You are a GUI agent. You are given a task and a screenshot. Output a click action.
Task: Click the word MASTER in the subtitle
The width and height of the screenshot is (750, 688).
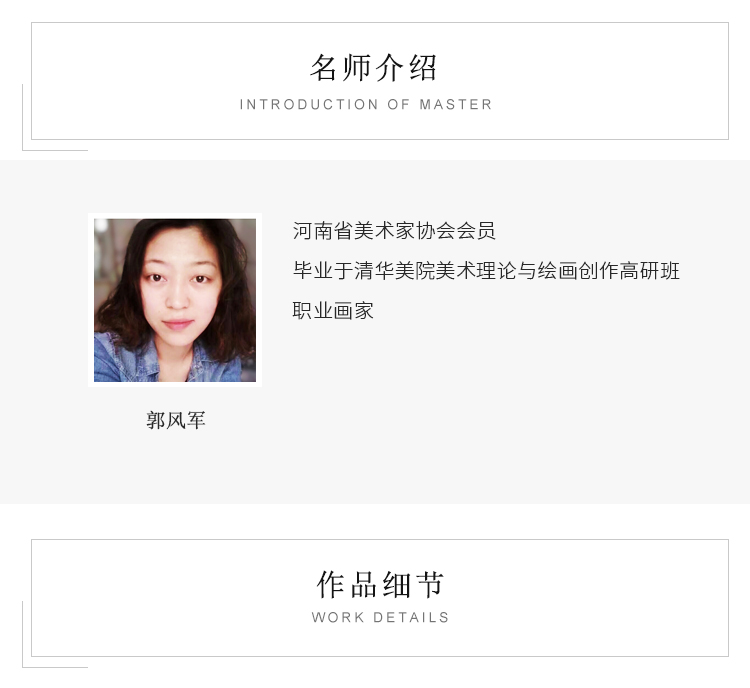click(455, 104)
